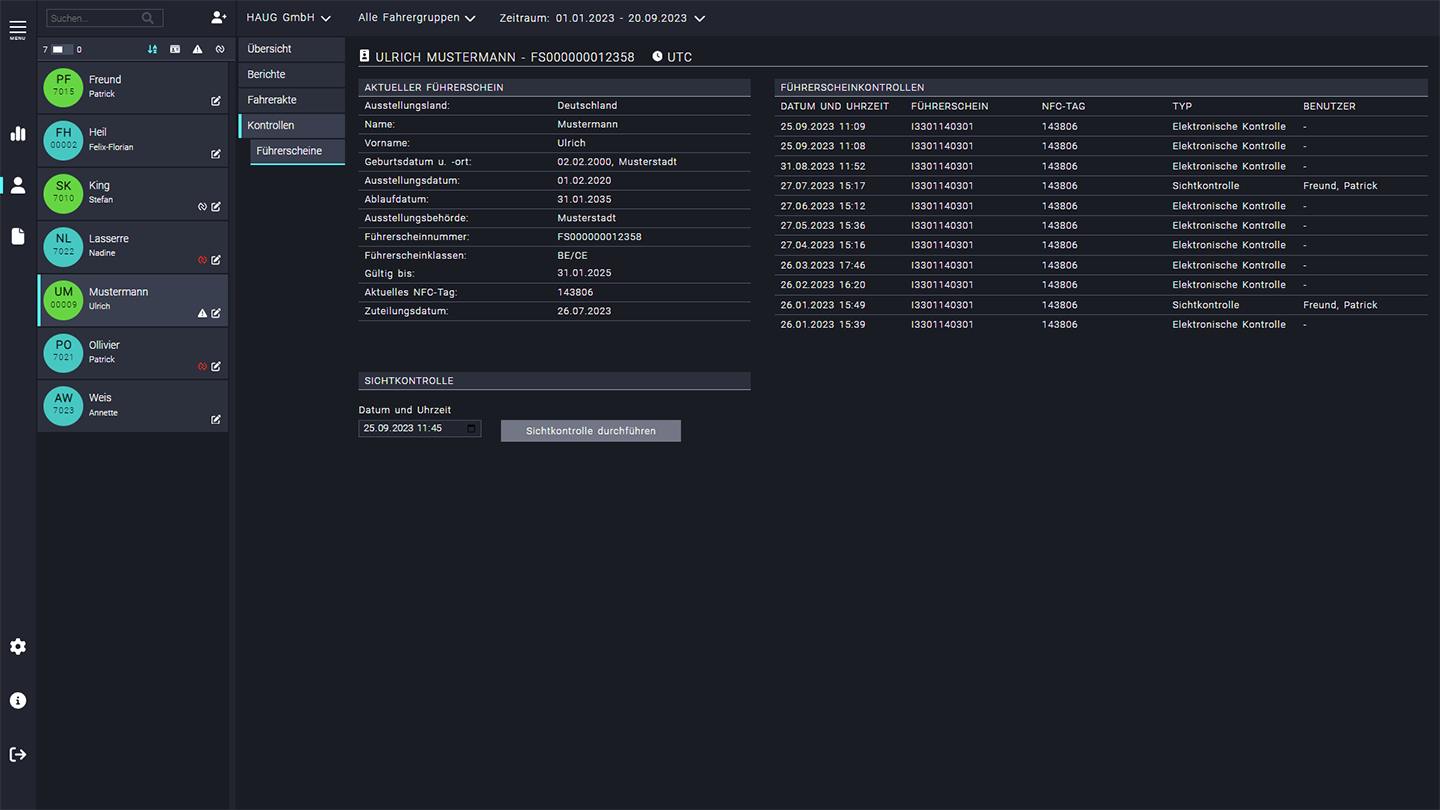Click Sichtkontrolle durchführen button

tap(590, 431)
